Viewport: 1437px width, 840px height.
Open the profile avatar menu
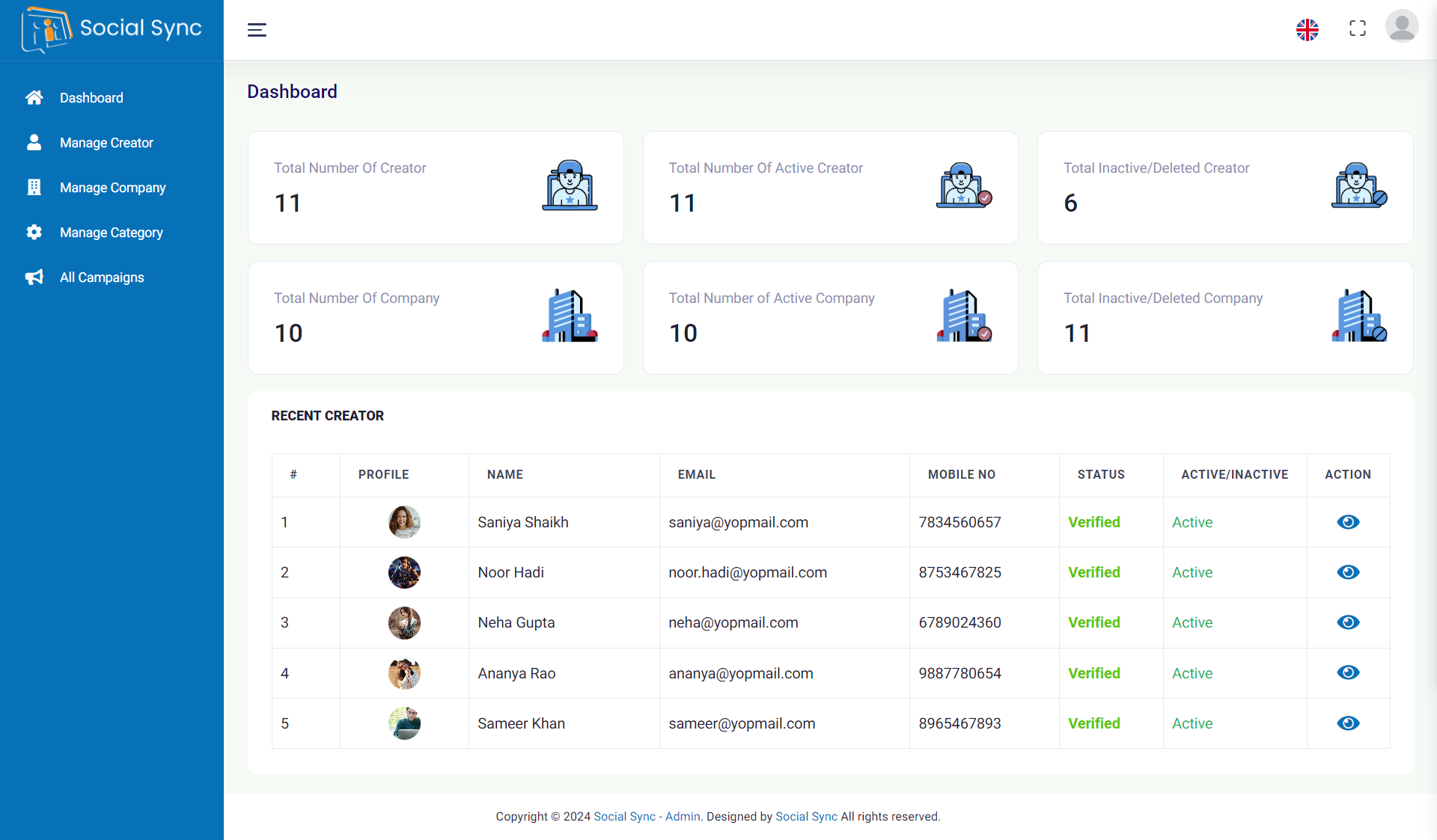pos(1402,26)
